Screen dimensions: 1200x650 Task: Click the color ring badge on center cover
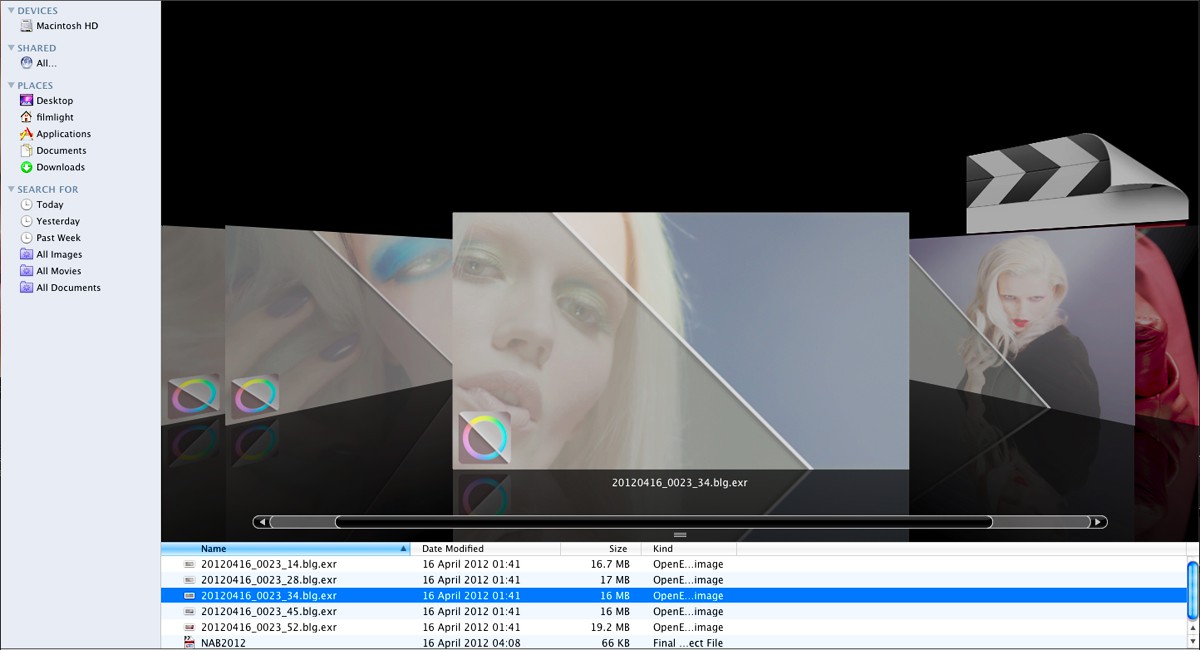[485, 437]
